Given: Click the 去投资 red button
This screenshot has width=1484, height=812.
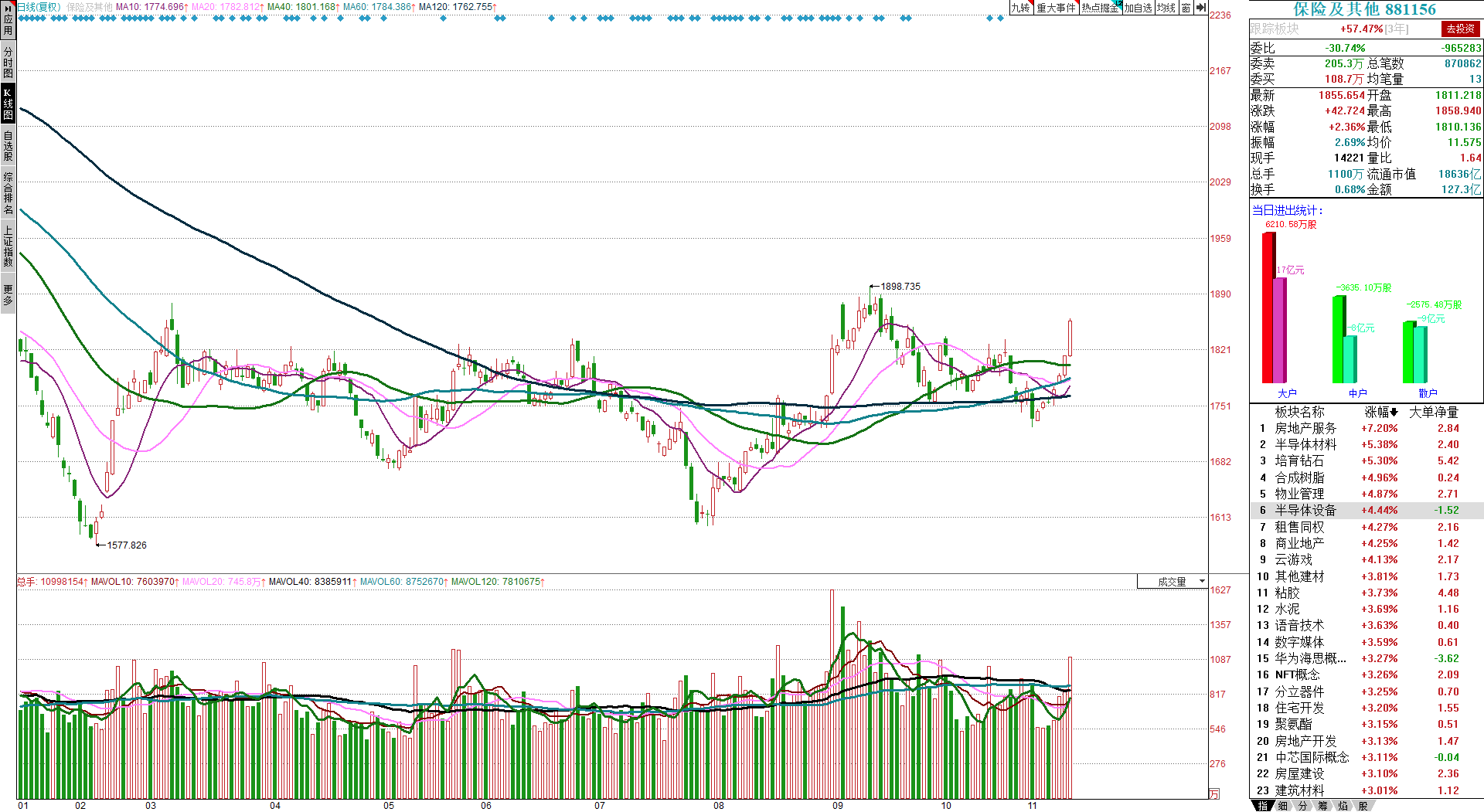Looking at the screenshot, I should point(1461,29).
